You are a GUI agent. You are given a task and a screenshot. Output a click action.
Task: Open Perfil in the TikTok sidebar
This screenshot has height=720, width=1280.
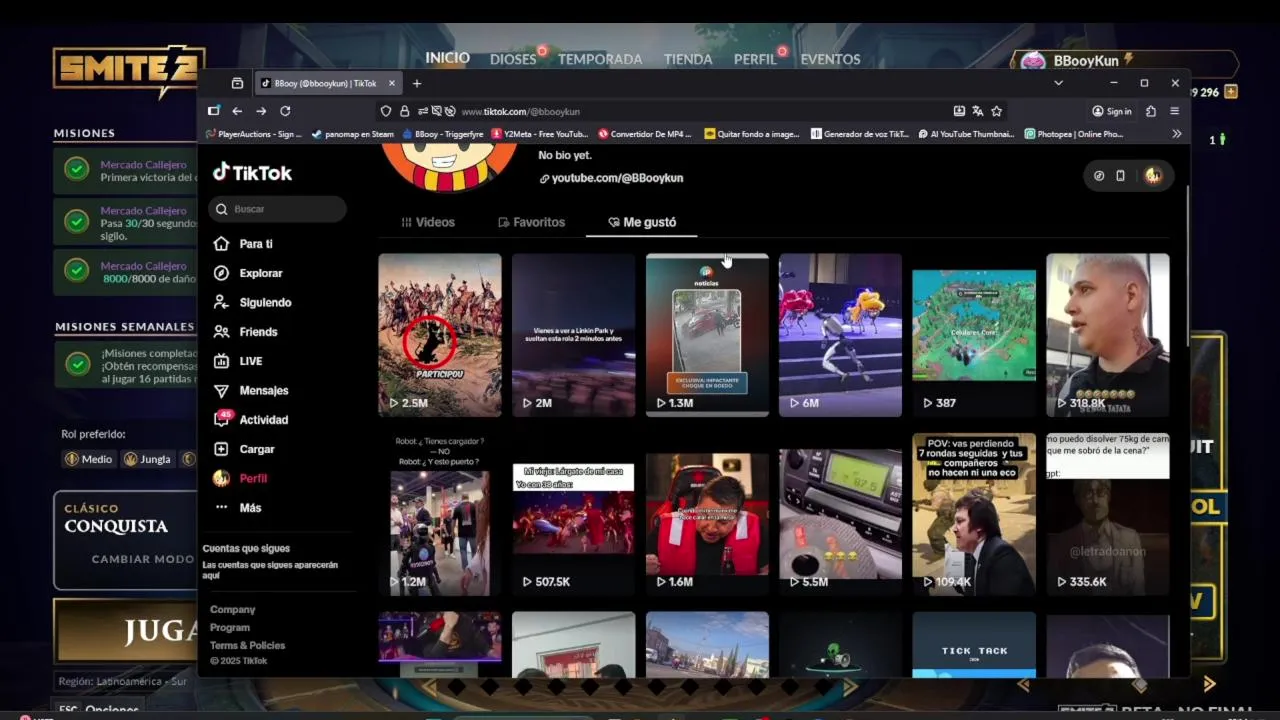tap(241, 478)
